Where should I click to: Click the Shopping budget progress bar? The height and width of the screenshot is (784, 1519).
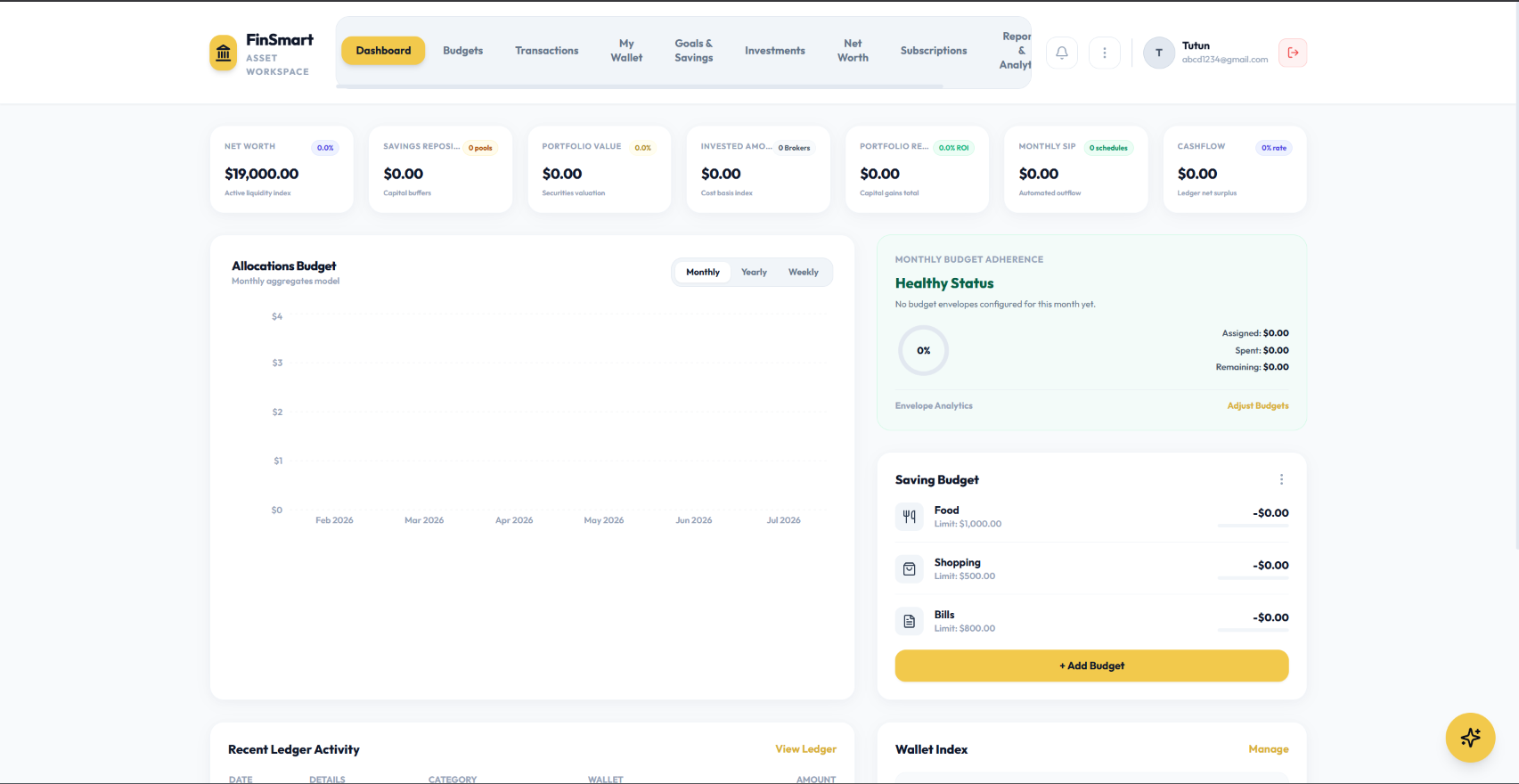[1253, 578]
